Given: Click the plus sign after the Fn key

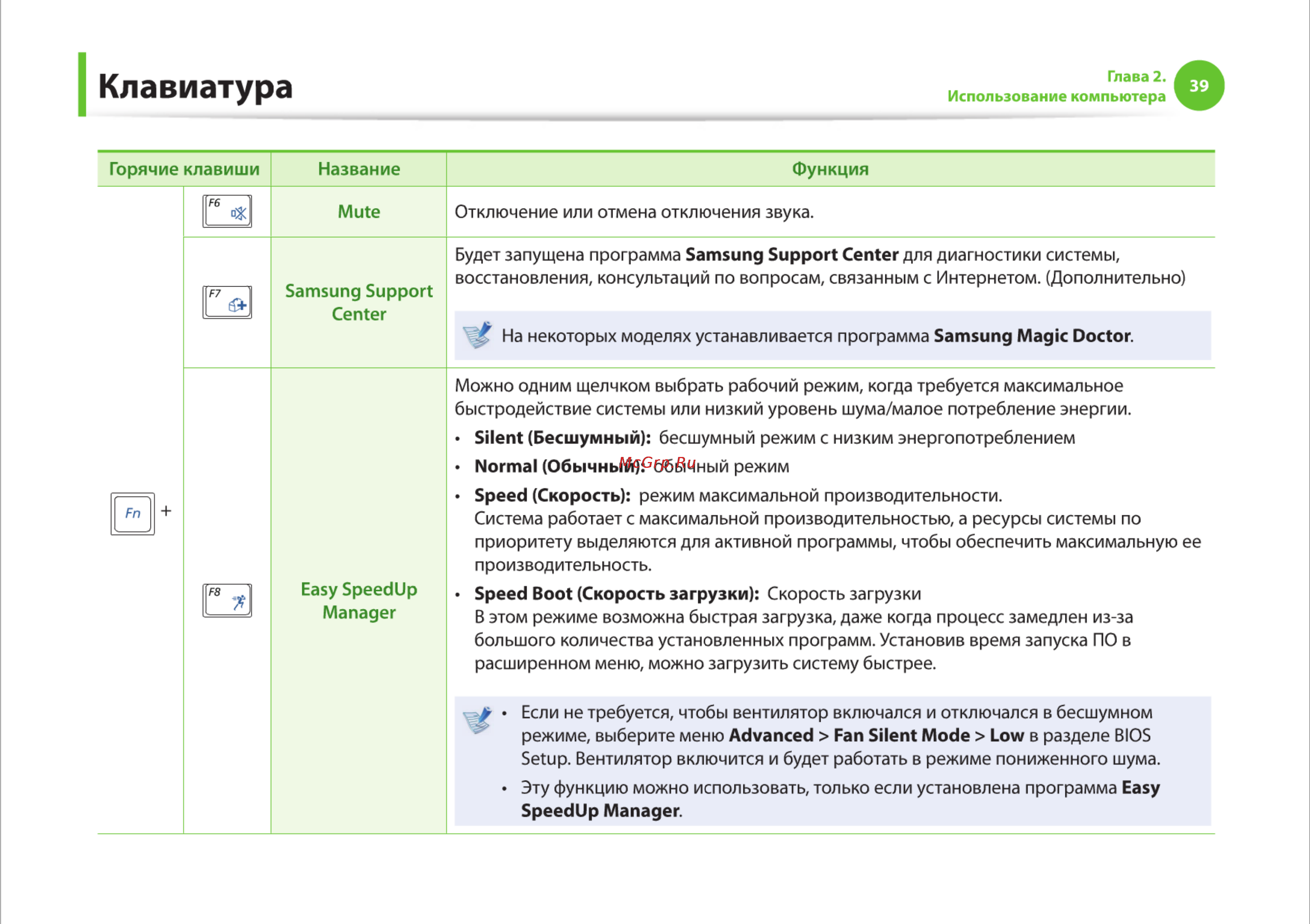Looking at the screenshot, I should (x=166, y=511).
